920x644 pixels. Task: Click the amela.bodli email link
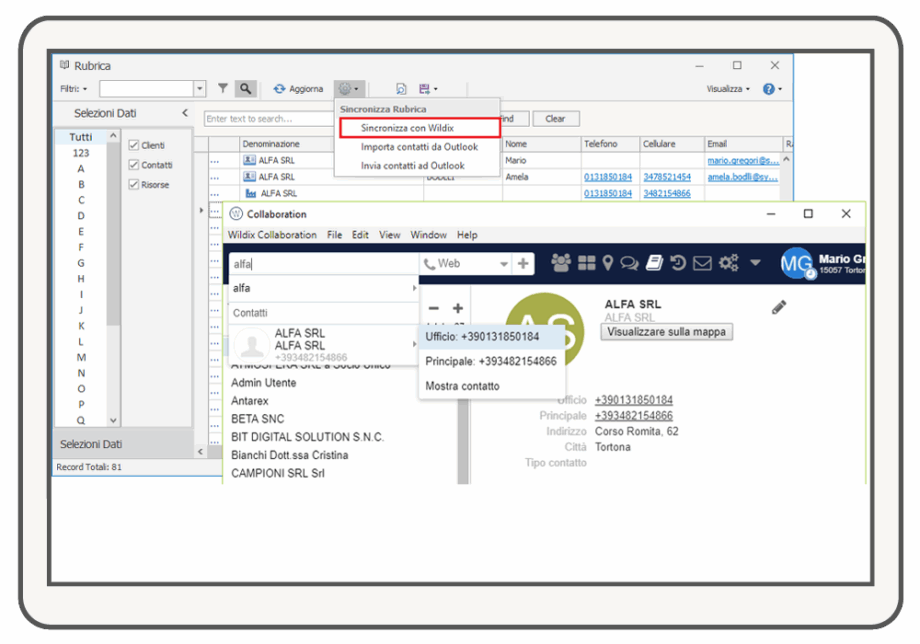pyautogui.click(x=742, y=177)
